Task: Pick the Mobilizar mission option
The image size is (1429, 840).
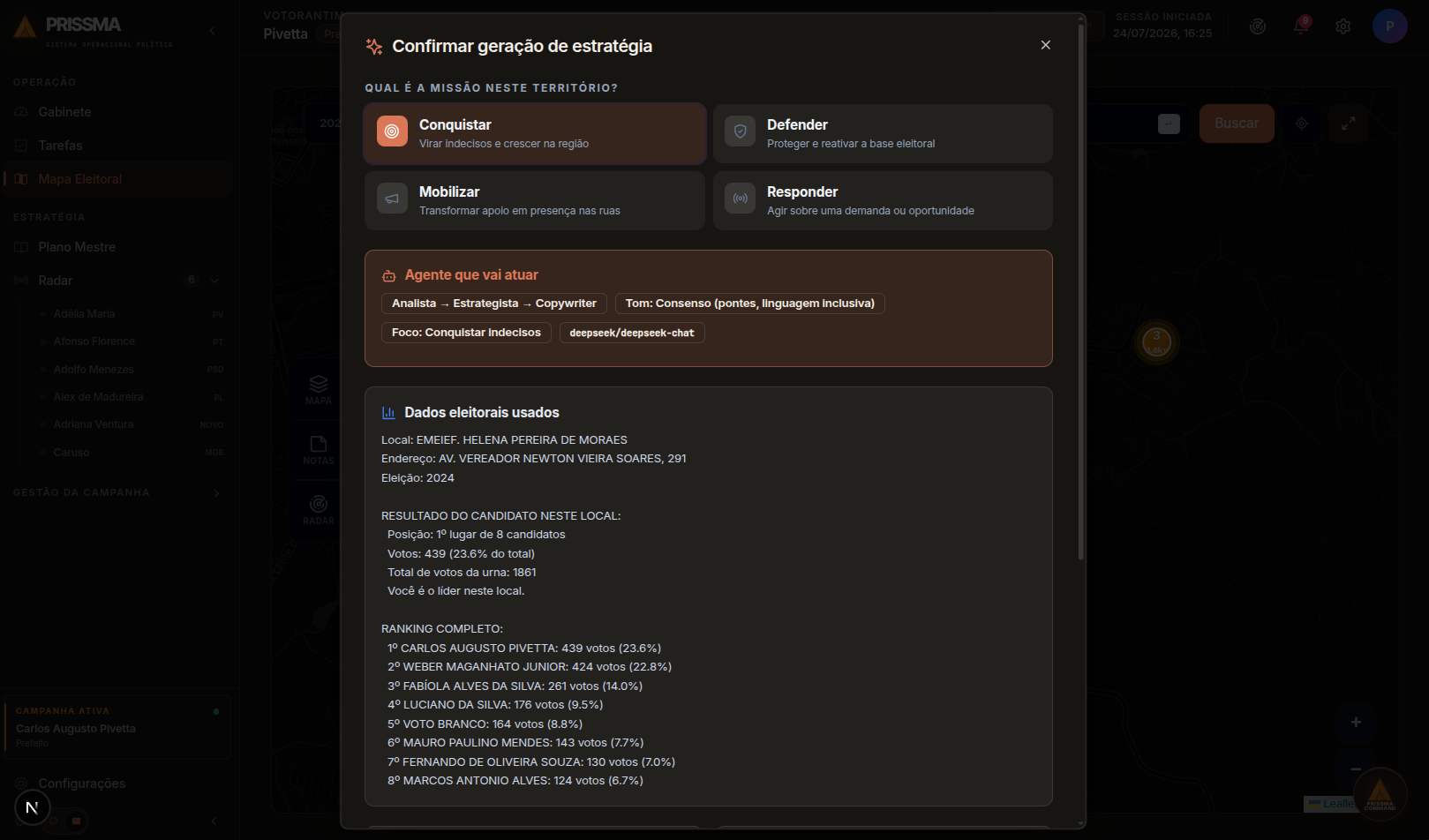Action: coord(534,201)
